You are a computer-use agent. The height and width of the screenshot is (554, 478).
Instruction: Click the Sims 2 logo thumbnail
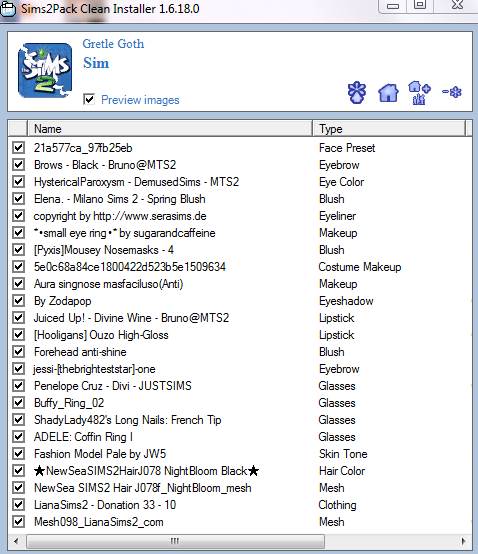click(x=45, y=70)
